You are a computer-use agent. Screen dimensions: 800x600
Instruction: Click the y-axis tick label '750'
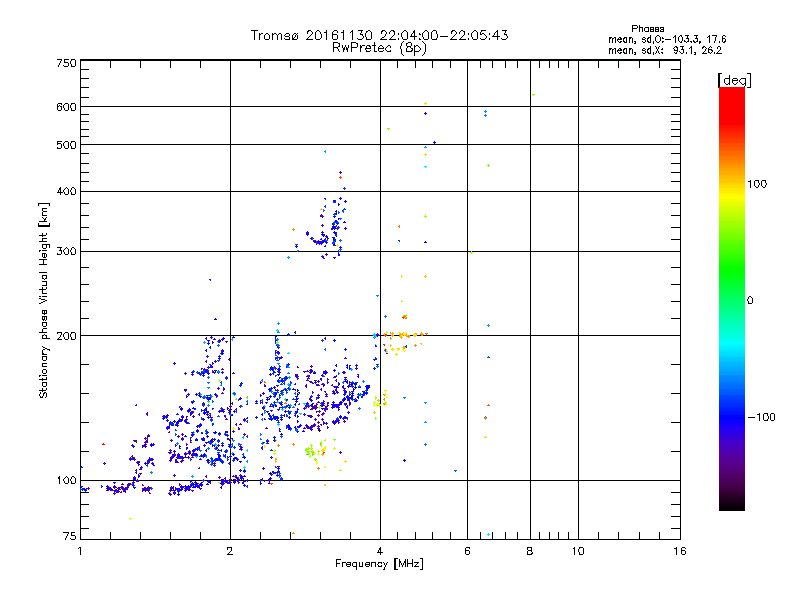pyautogui.click(x=66, y=63)
